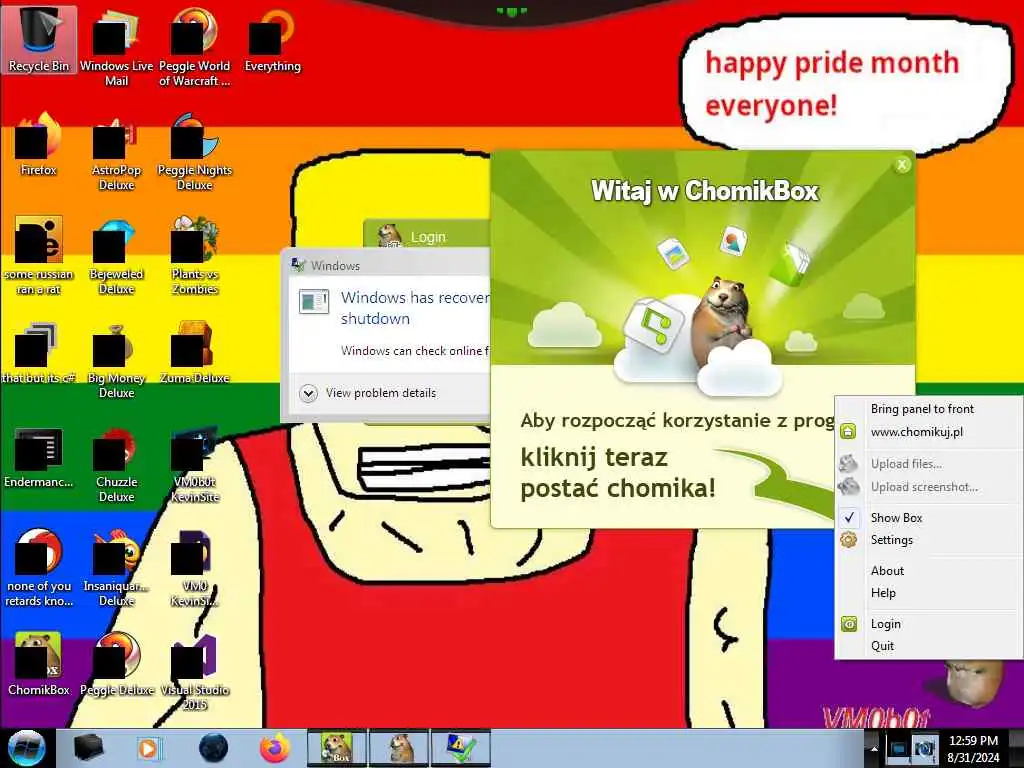Expand View problem details in Windows dialog
The height and width of the screenshot is (768, 1024).
(368, 393)
